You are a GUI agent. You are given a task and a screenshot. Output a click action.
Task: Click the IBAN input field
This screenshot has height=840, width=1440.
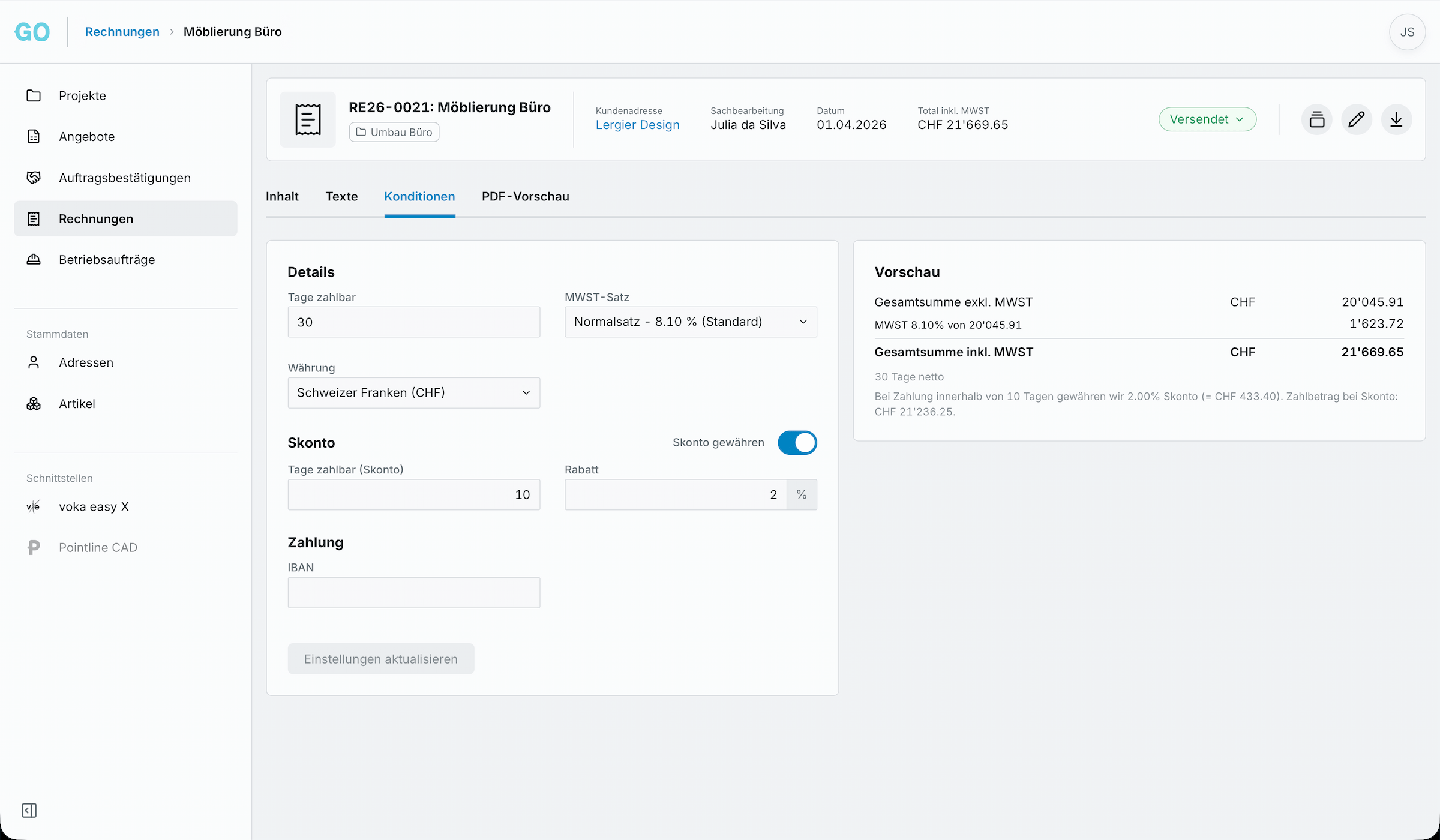[x=414, y=593]
